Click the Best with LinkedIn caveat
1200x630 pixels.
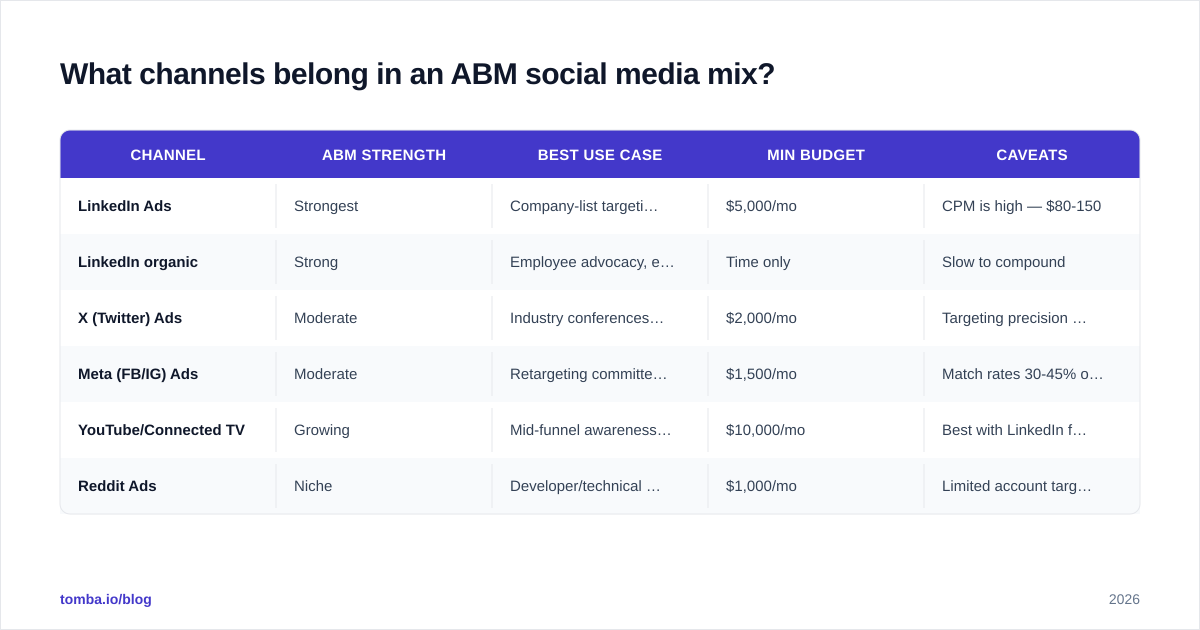point(1014,430)
